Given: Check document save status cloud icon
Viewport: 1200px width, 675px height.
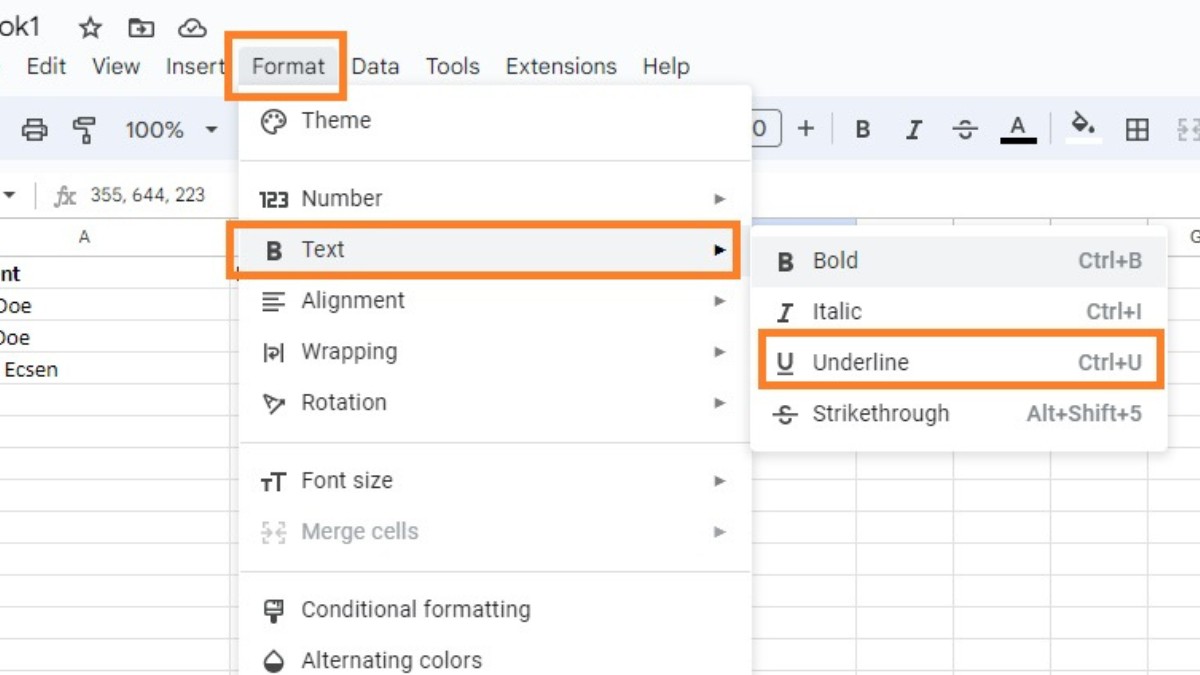Looking at the screenshot, I should point(191,28).
